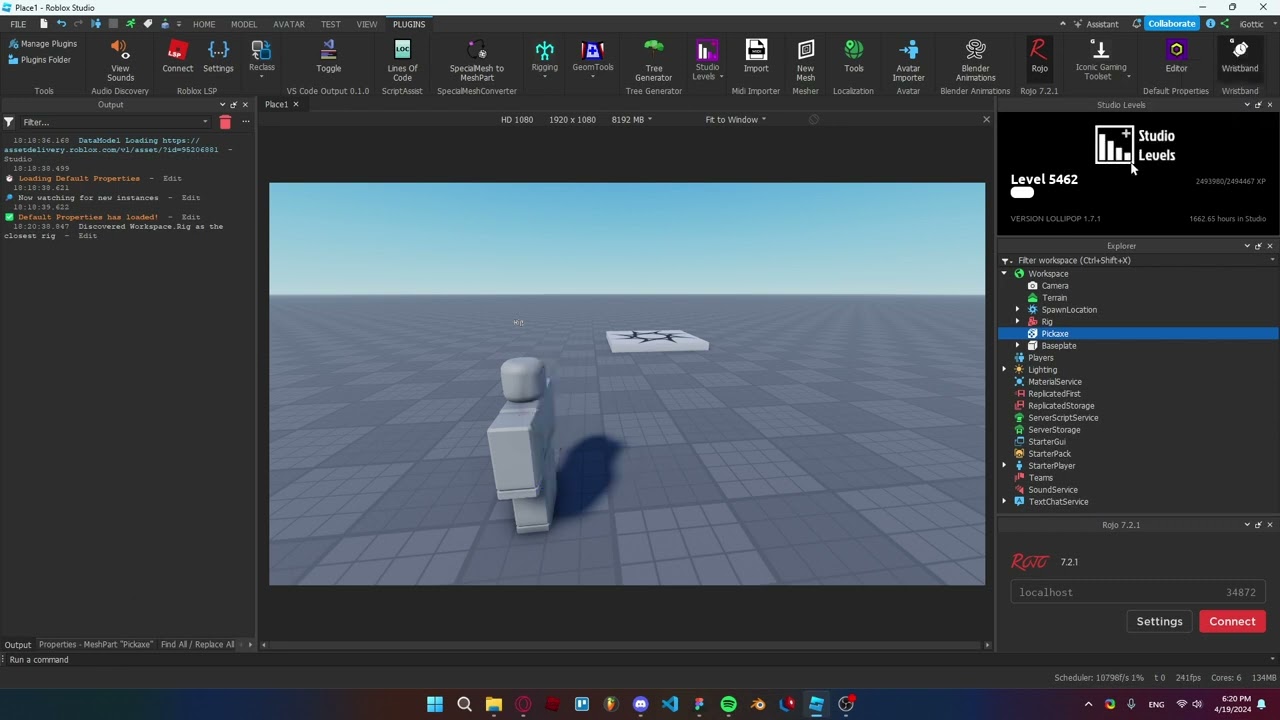The width and height of the screenshot is (1280, 720).
Task: Open Blender Animations plugin
Action: click(975, 60)
